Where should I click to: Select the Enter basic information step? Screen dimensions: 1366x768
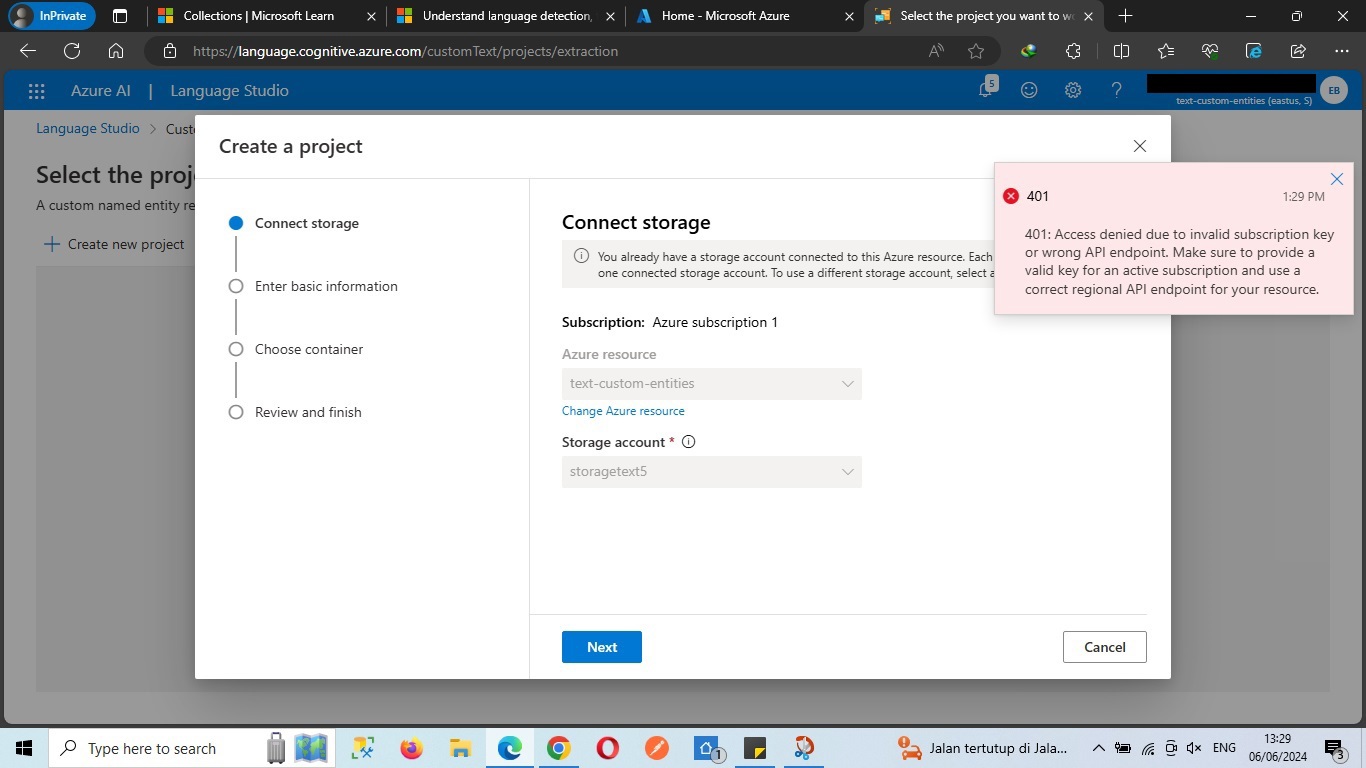tap(313, 286)
